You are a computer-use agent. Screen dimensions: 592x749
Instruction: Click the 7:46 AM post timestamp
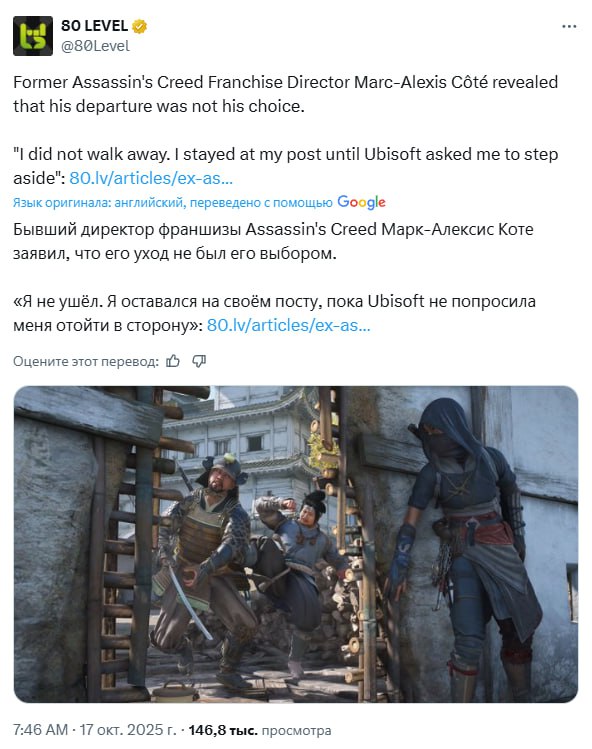point(41,730)
